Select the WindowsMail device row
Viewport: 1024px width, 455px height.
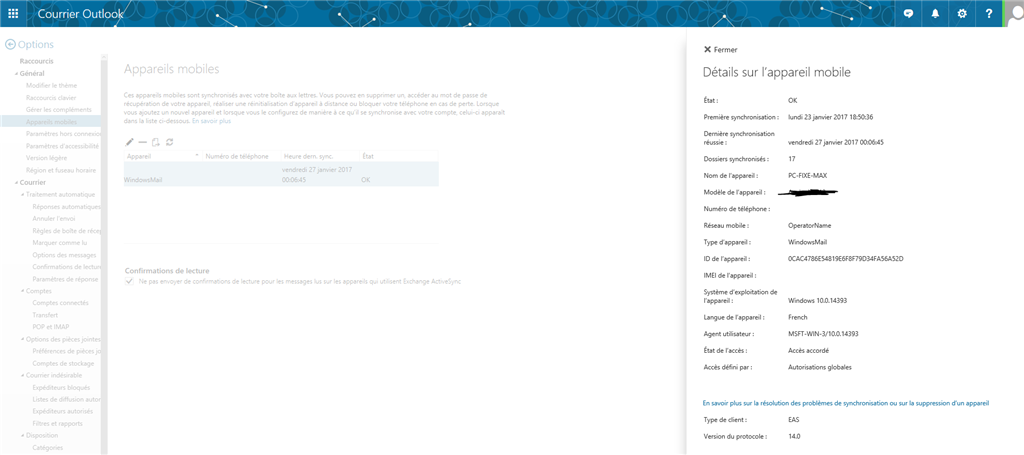[x=281, y=175]
